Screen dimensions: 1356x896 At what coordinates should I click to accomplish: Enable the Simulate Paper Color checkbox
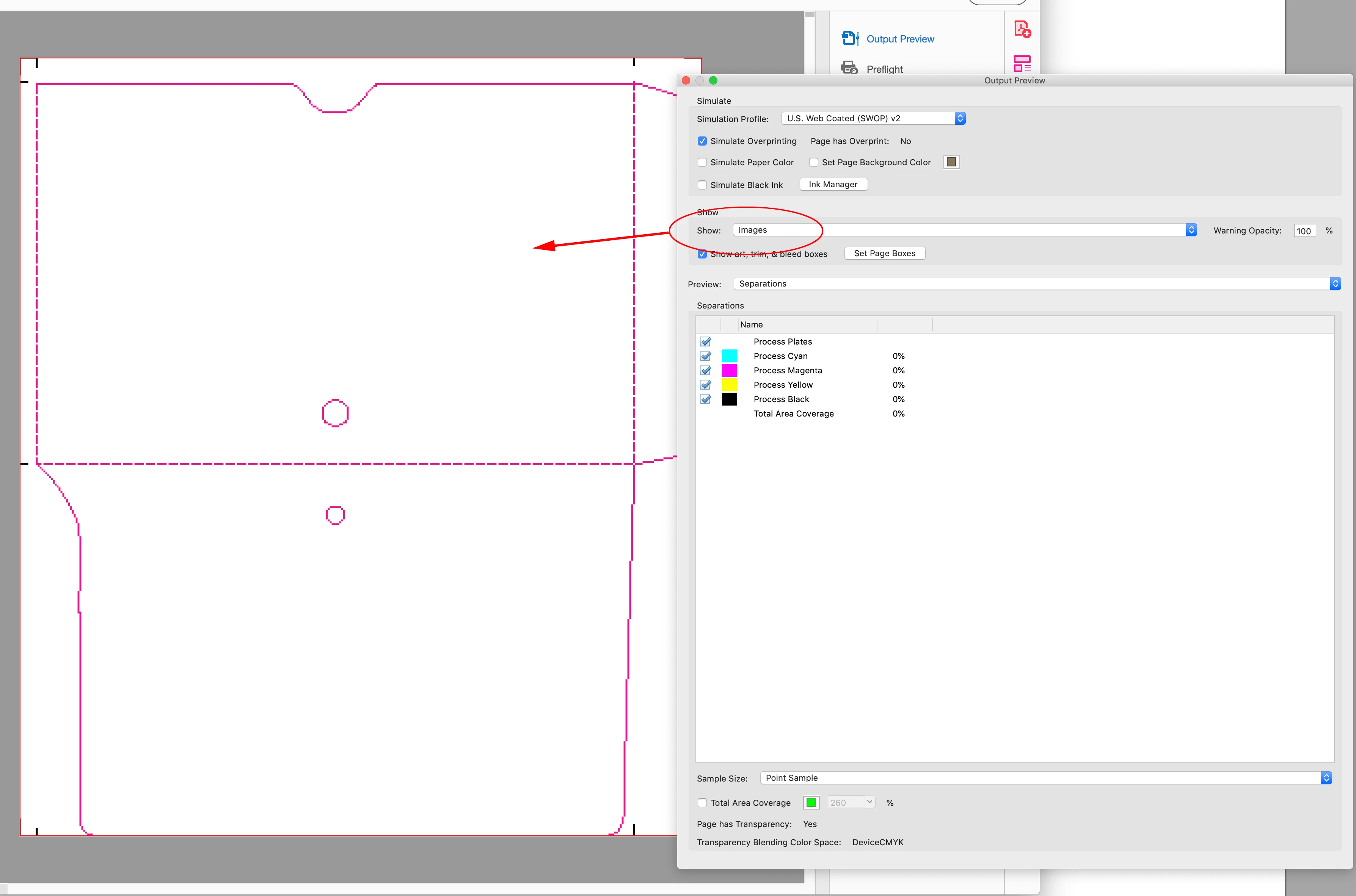(x=702, y=162)
